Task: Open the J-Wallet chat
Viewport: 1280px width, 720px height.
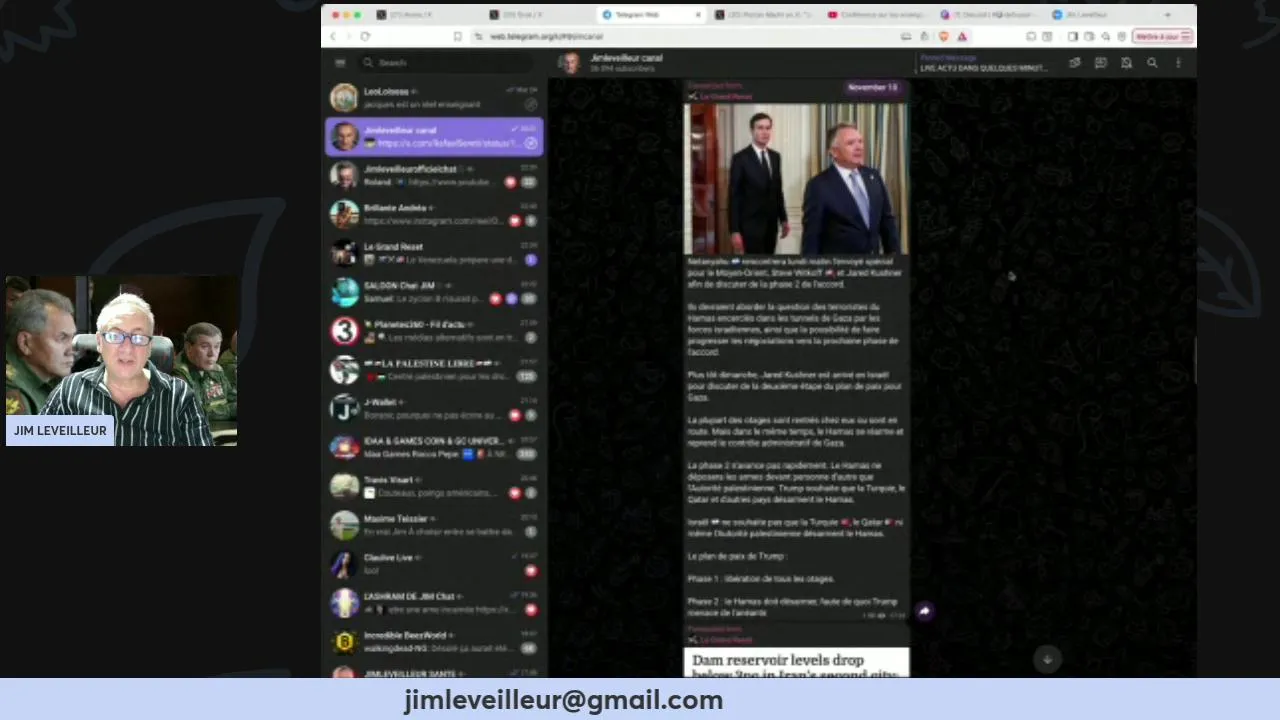Action: (x=434, y=408)
